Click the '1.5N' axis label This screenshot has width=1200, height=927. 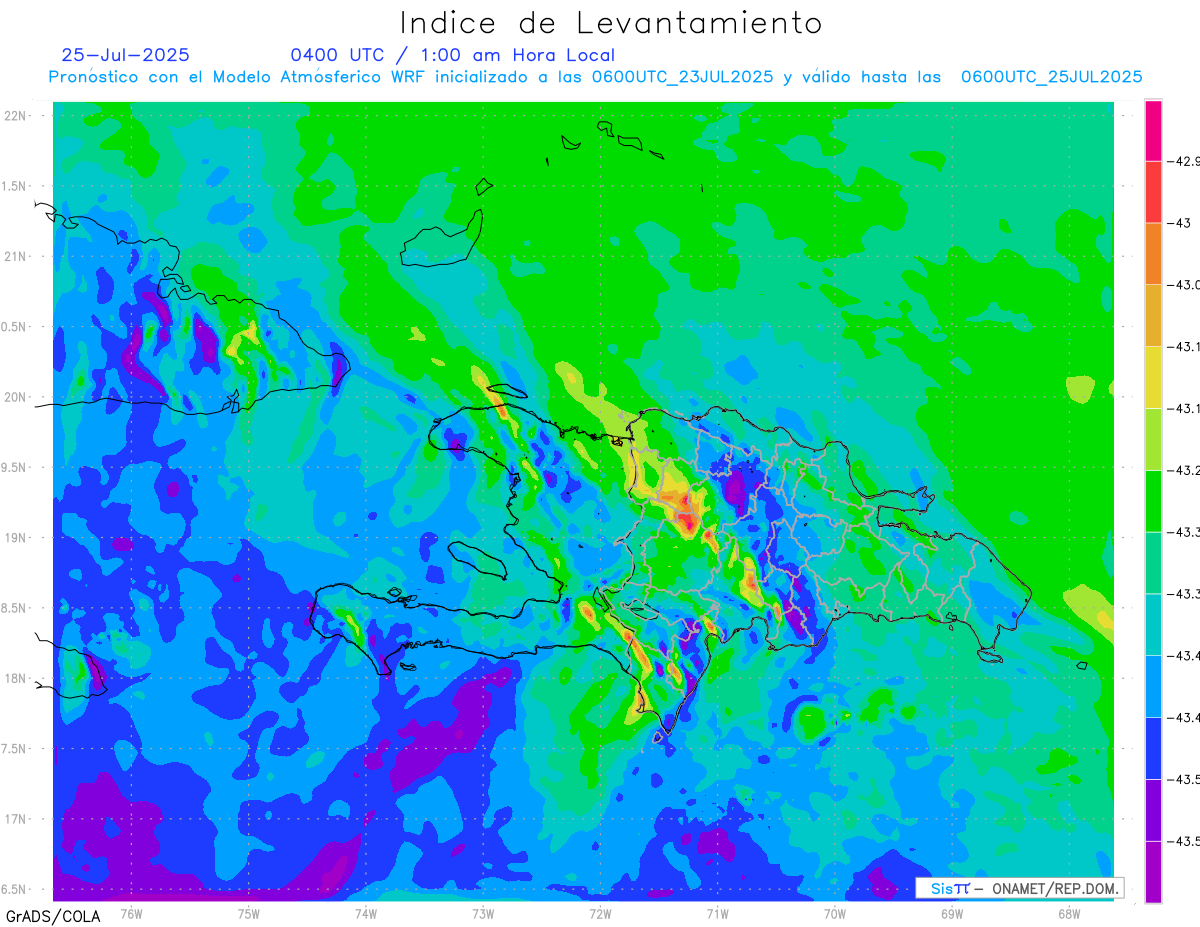pyautogui.click(x=15, y=187)
